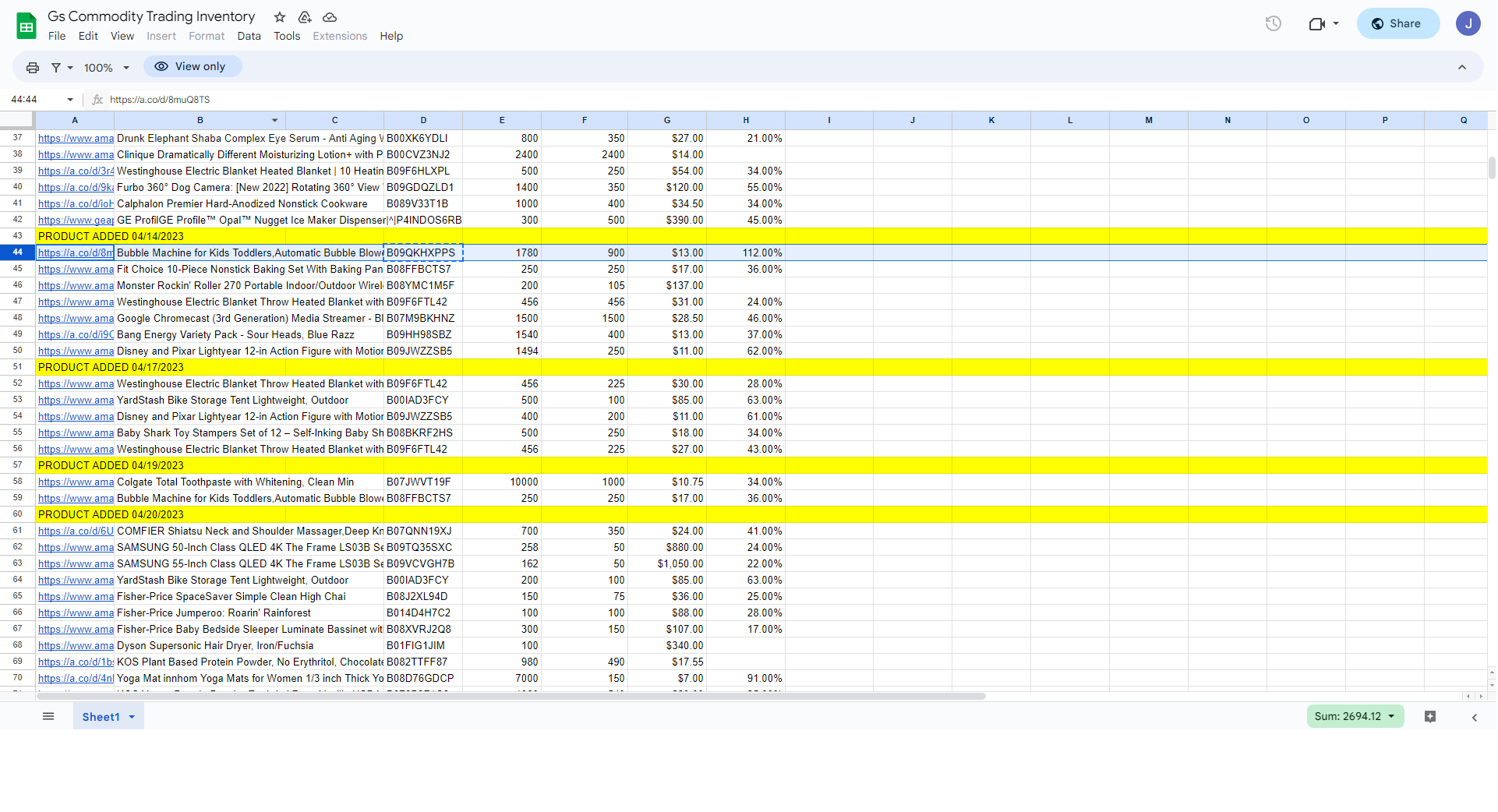Click the View only button
The height and width of the screenshot is (812, 1498).
[193, 66]
